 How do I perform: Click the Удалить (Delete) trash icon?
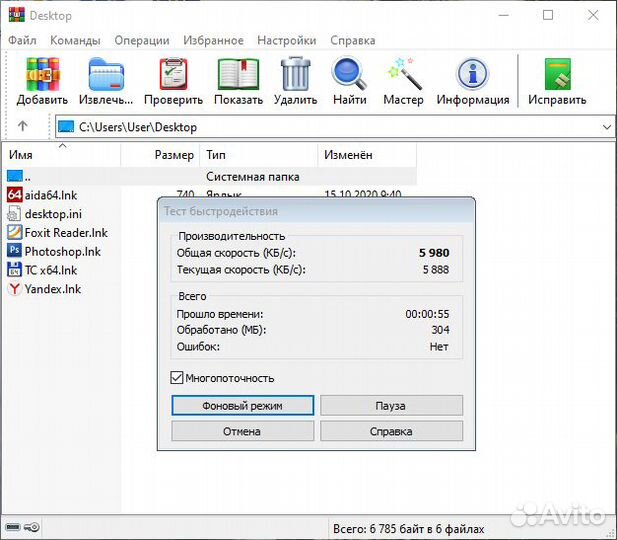point(295,76)
